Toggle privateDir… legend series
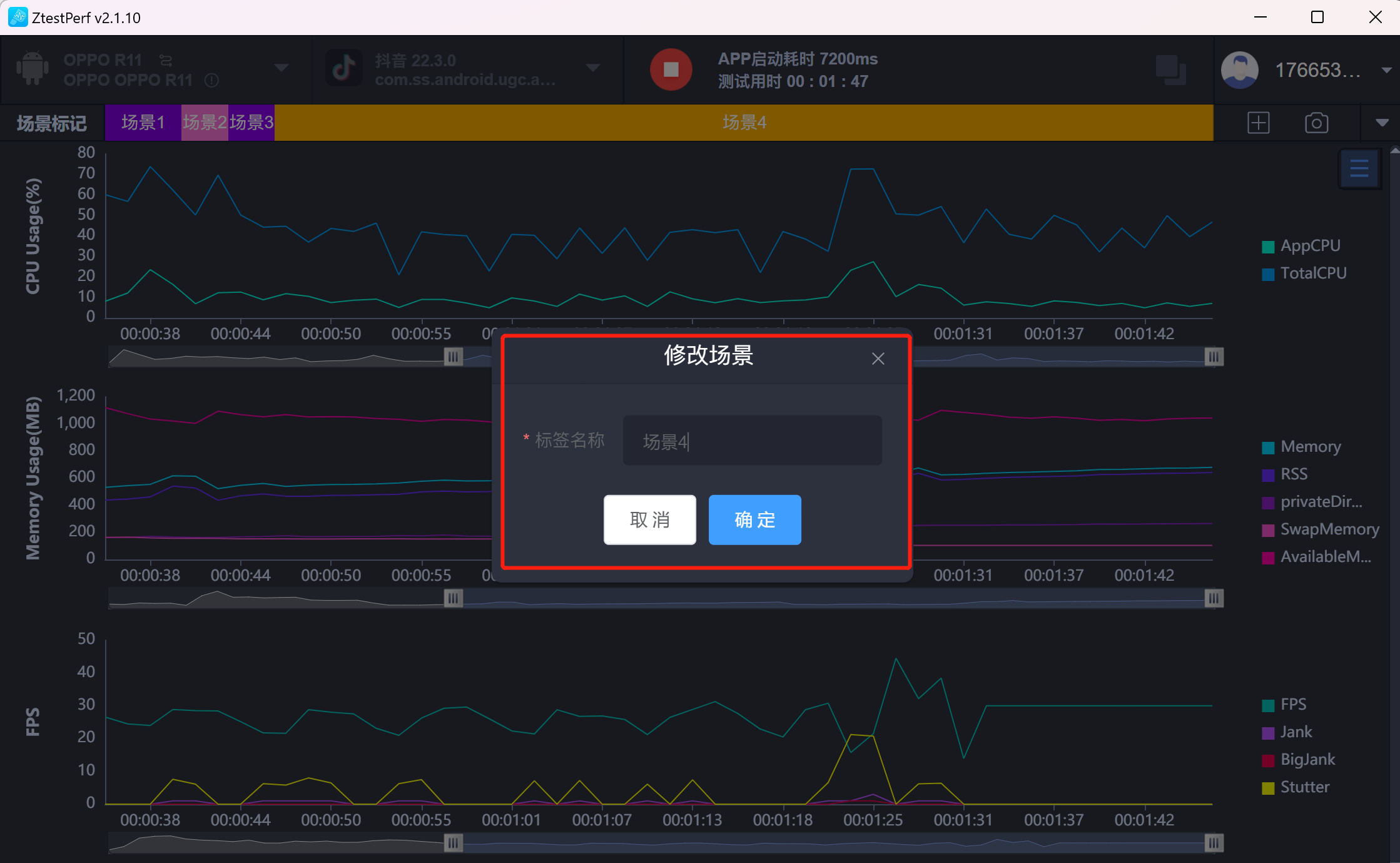 1312,502
